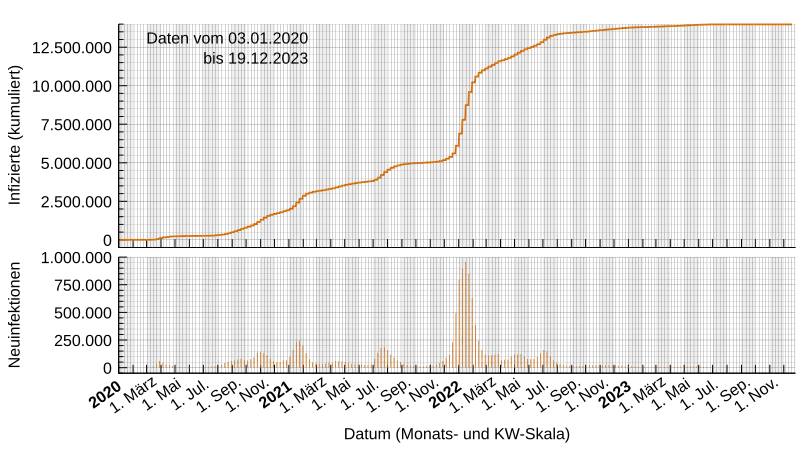Screen dimensions: 800x450
Task: Click the start of the orange cumulative line at far left
Action: (x=123, y=240)
